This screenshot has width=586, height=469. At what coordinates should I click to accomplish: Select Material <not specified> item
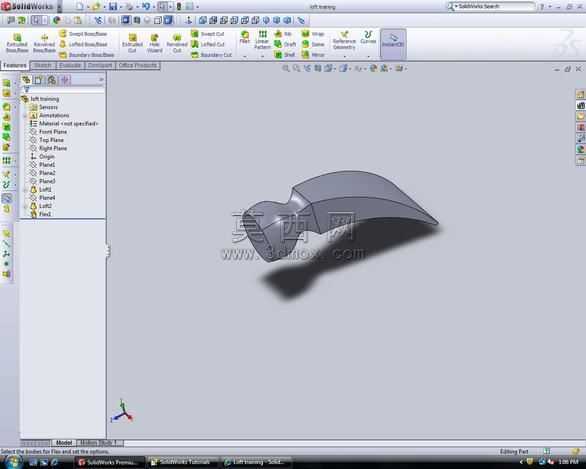tap(64, 124)
